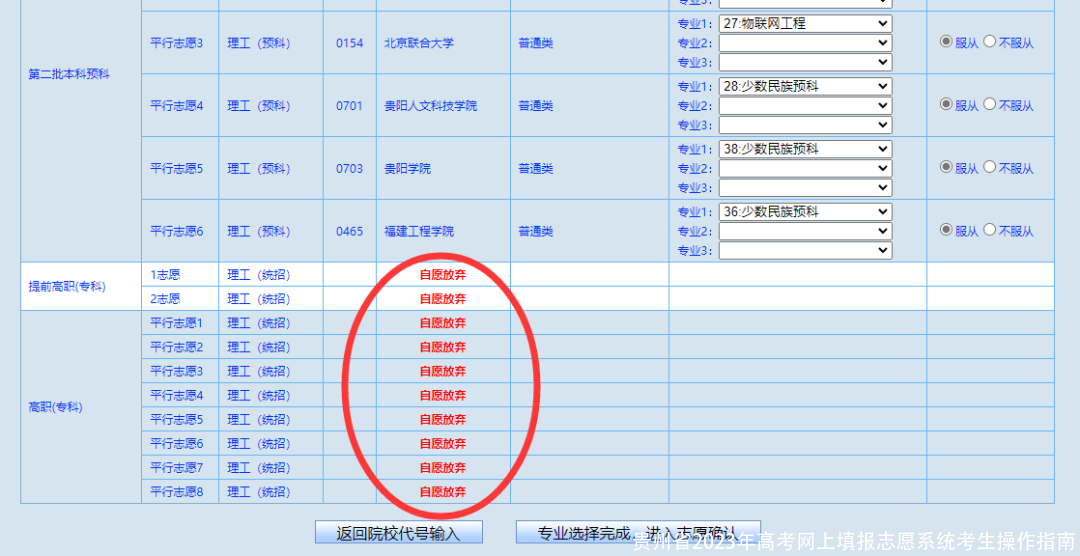Open 专业3 dropdown for 贵阳人文科技学院
The image size is (1080, 556).
point(805,125)
